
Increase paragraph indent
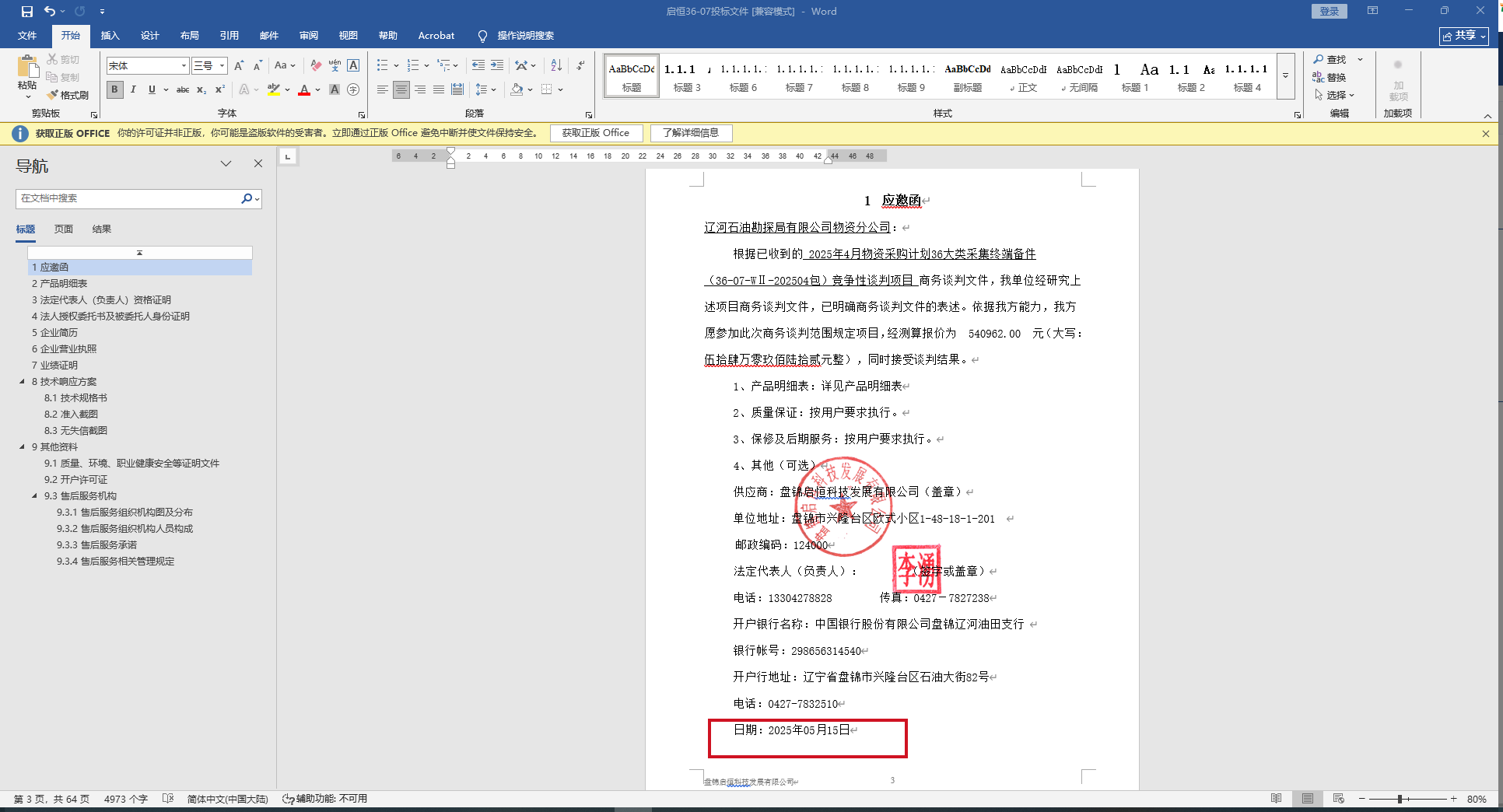[497, 66]
